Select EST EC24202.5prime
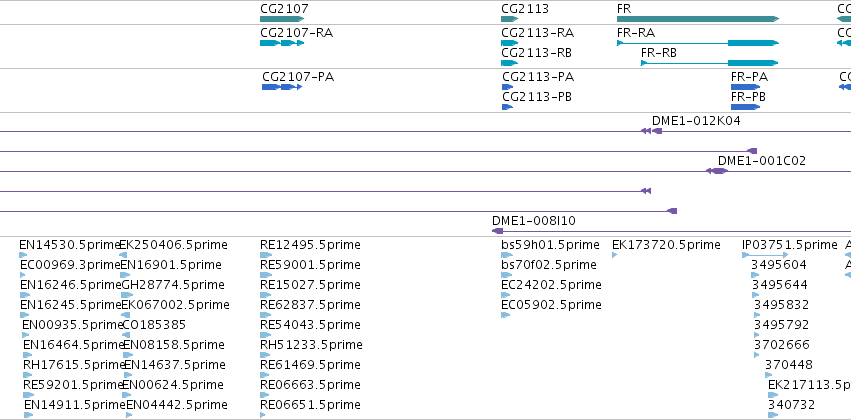This screenshot has height=420, width=851. click(551, 285)
